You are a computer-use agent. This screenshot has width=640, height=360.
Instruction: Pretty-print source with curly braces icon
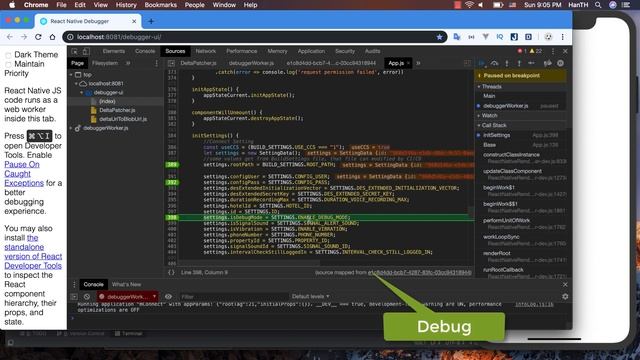[171, 272]
